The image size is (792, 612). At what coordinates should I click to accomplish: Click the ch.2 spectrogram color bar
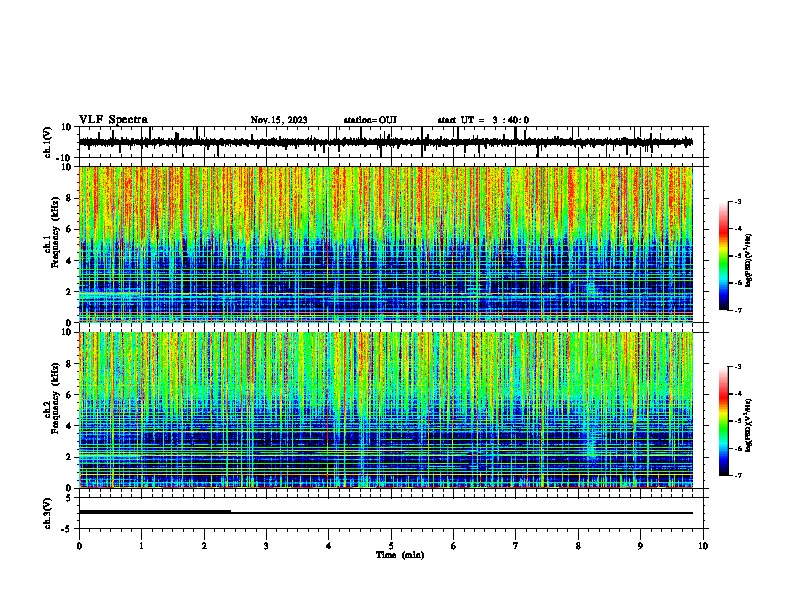(724, 421)
